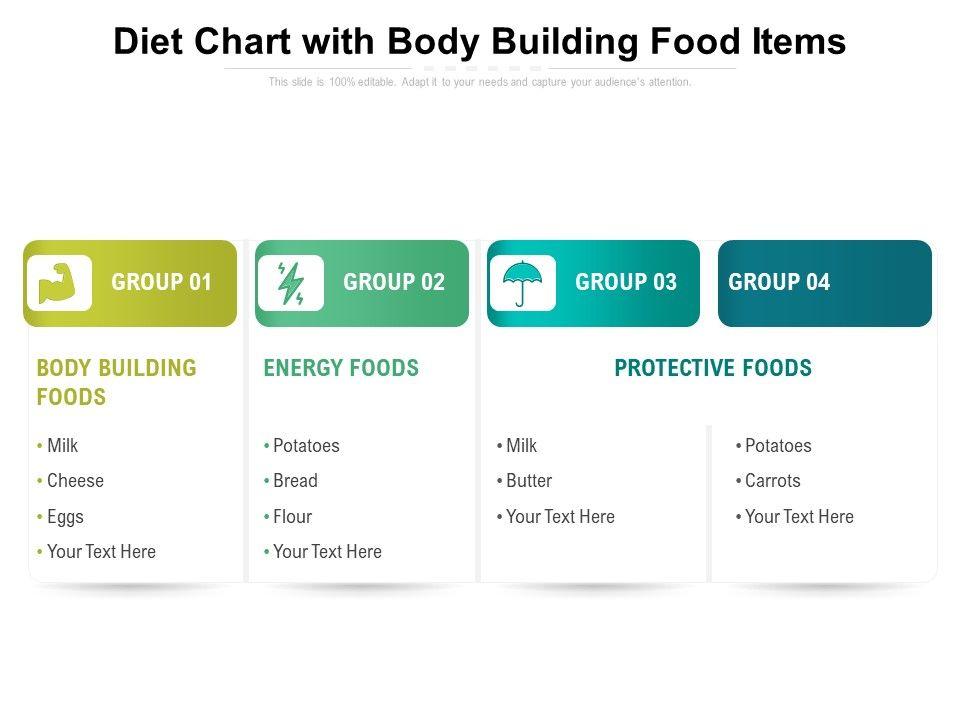Viewport: 960px width, 720px height.
Task: Select the Butter bullet item
Action: pos(528,481)
